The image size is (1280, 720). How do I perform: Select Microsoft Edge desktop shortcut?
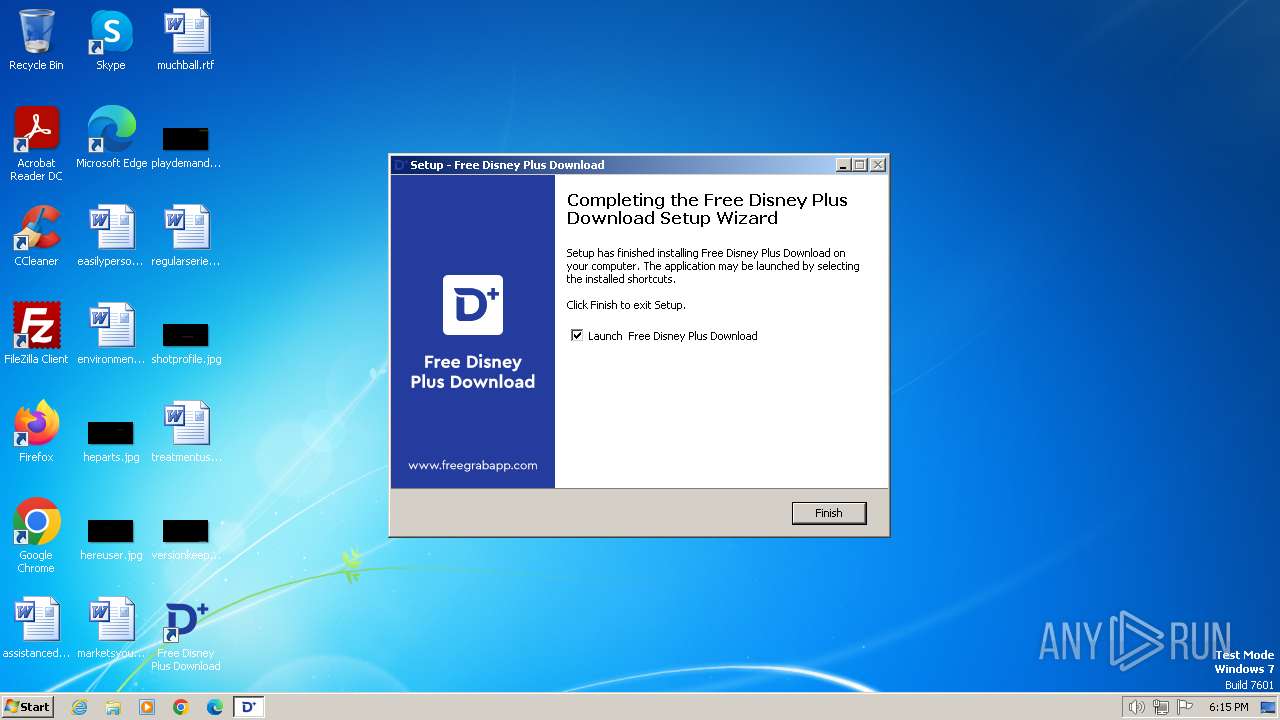(111, 138)
